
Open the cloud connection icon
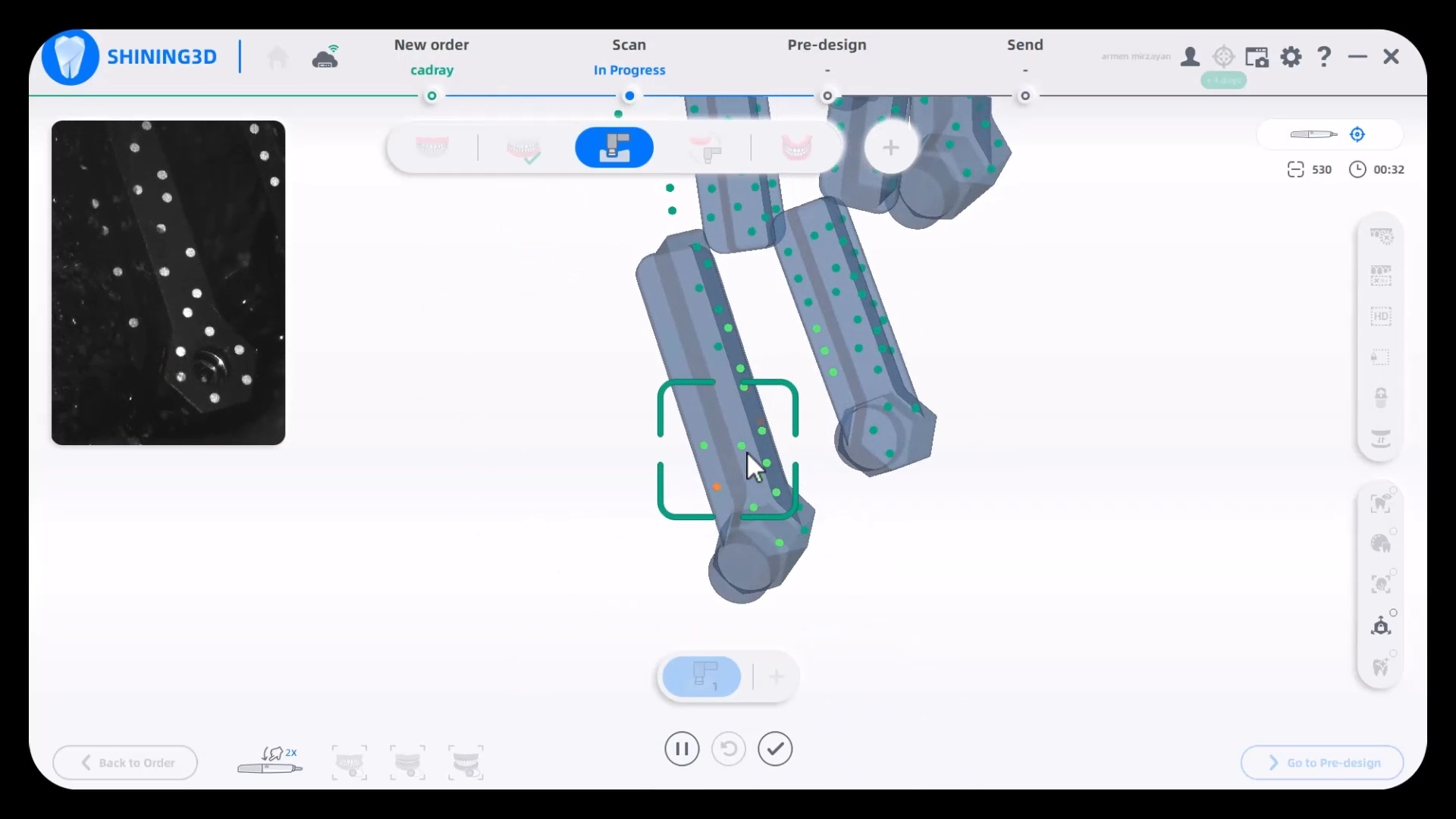point(326,57)
